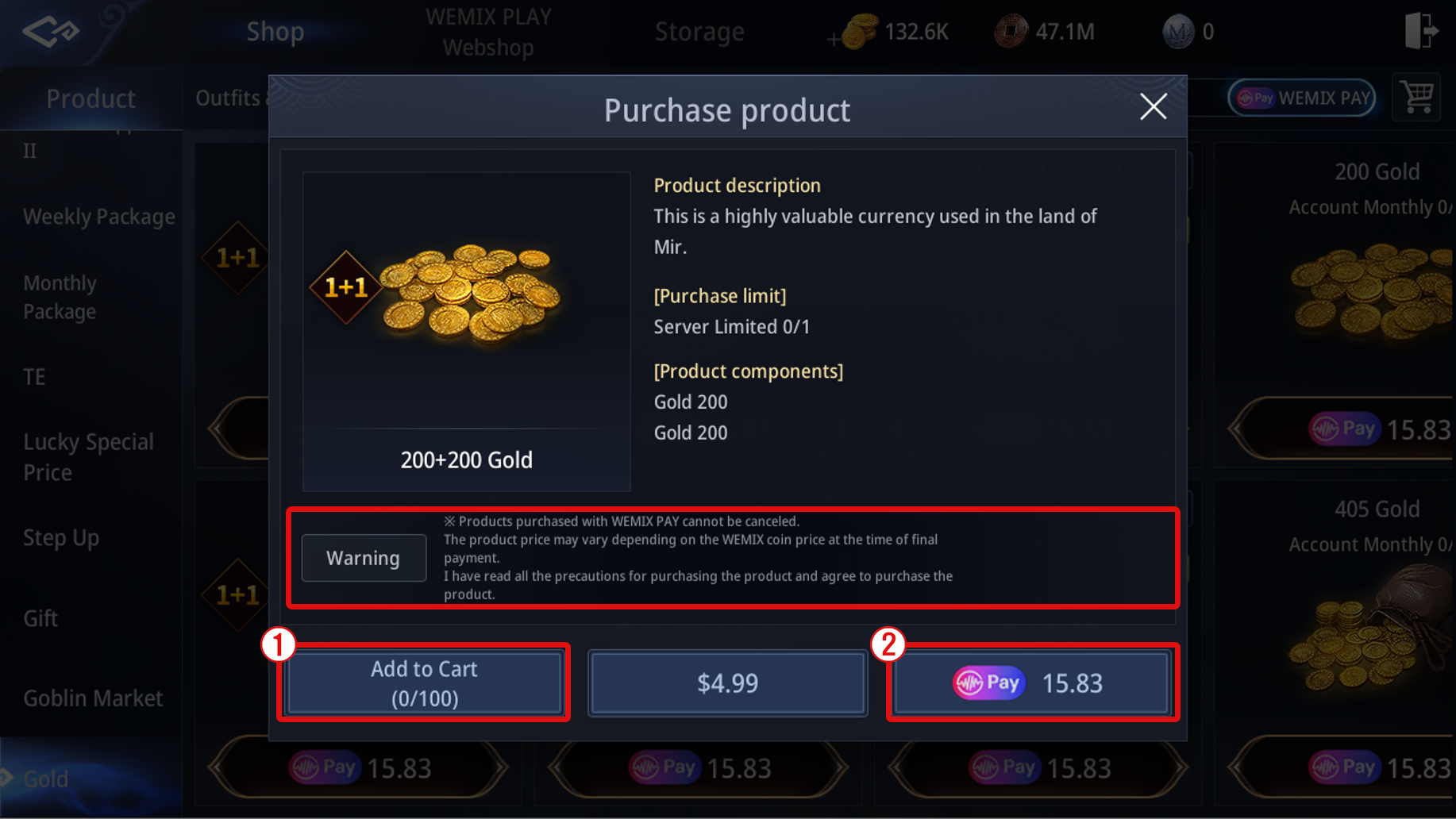Screen dimensions: 1456x819
Task: Click the 1+1 badge on product image
Action: pyautogui.click(x=345, y=287)
